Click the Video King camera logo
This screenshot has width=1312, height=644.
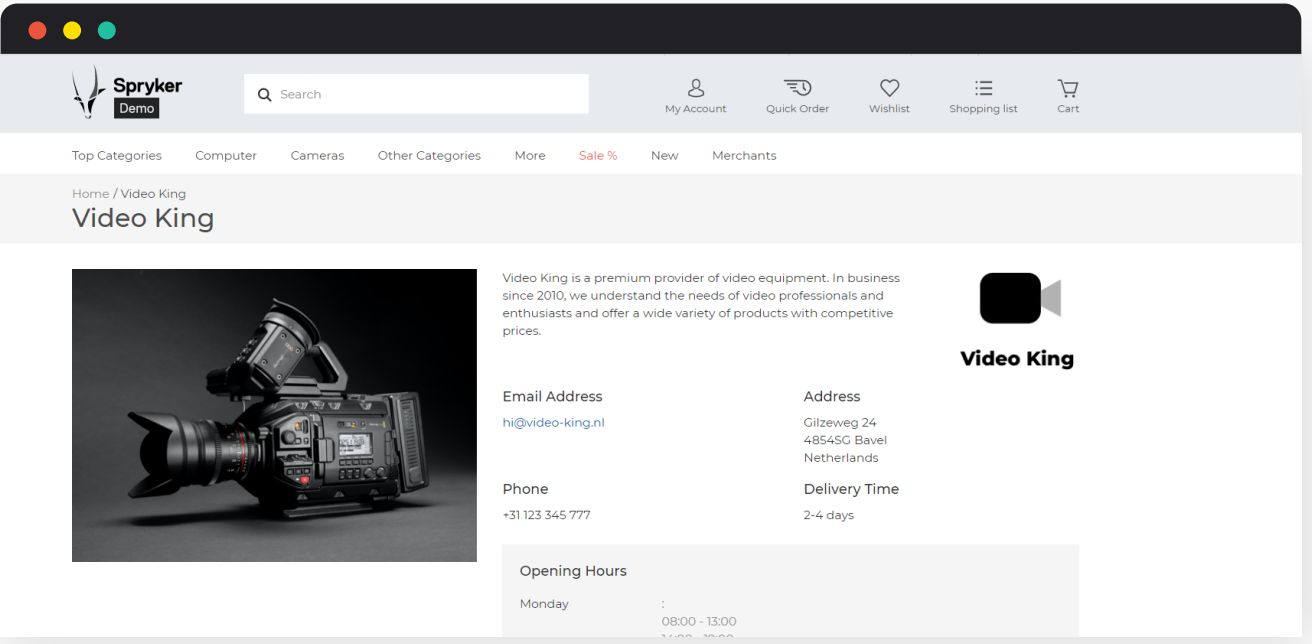[1017, 320]
